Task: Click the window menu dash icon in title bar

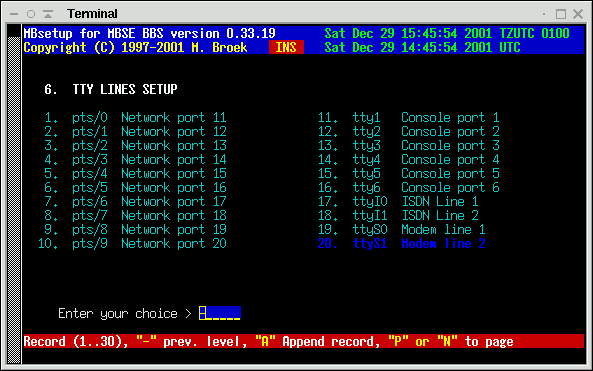Action: [14, 14]
